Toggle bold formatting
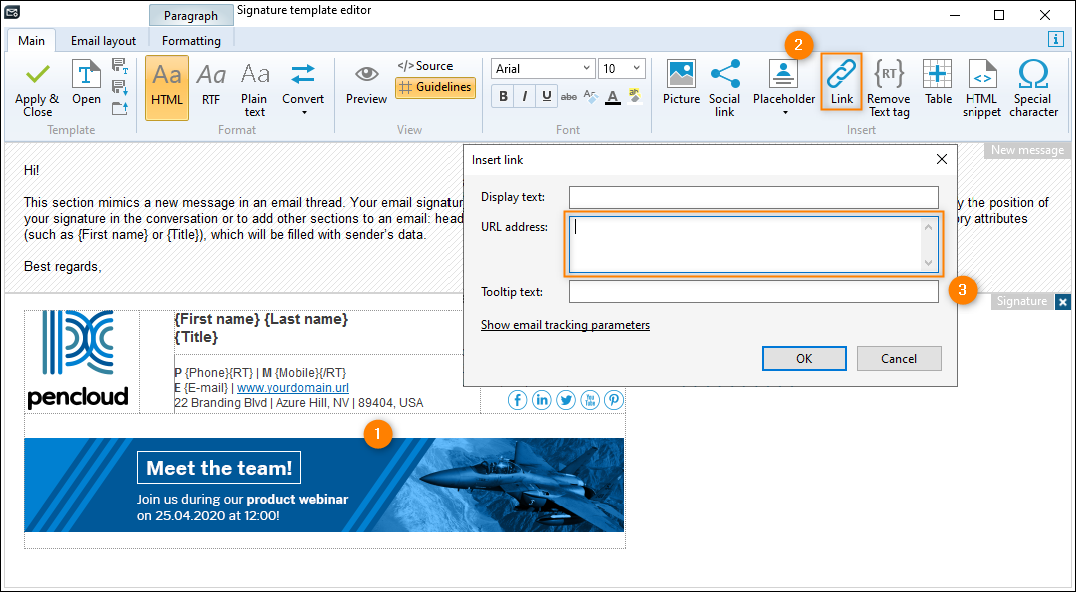 pyautogui.click(x=503, y=96)
